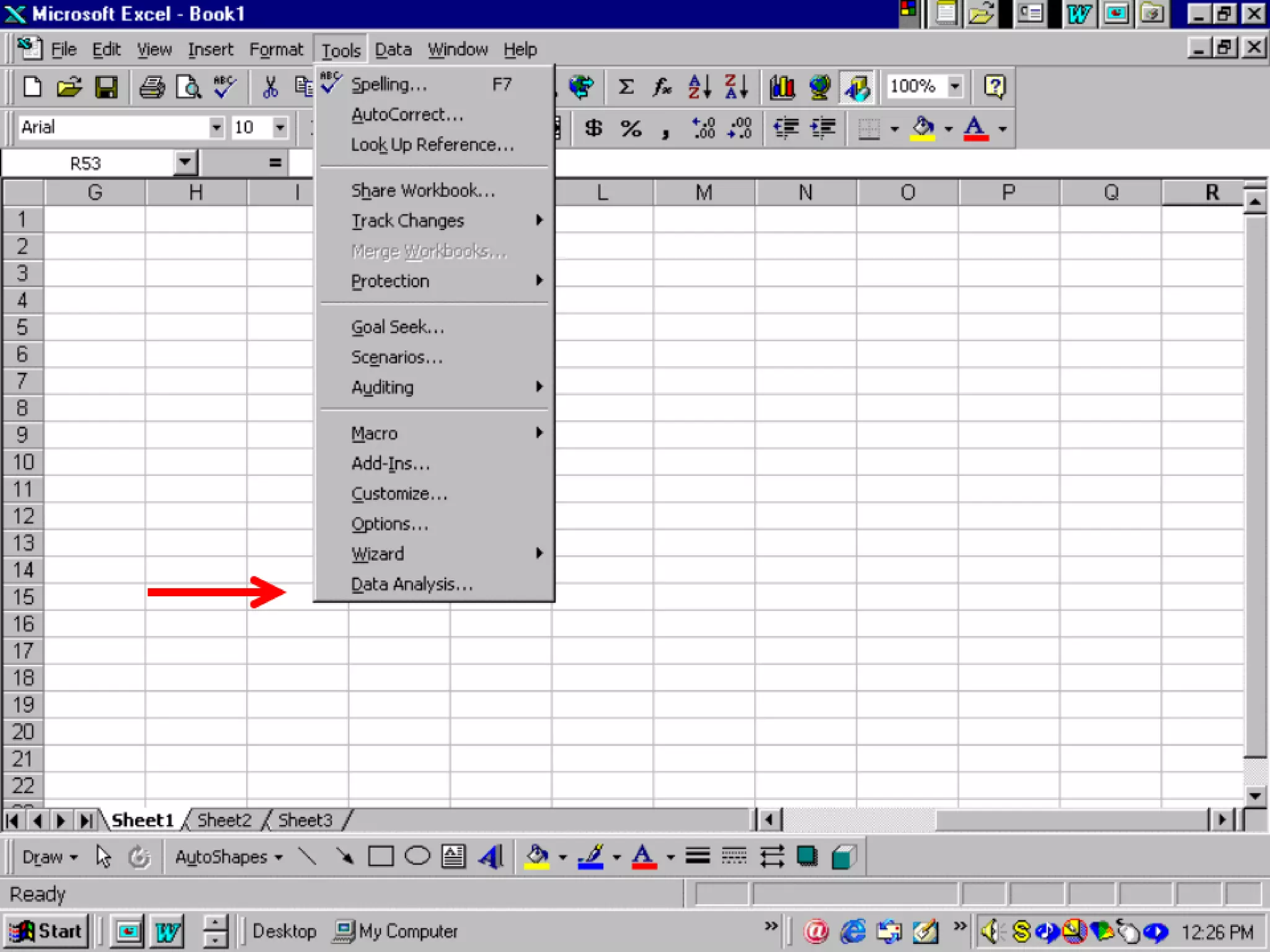
Task: Open the Chart Wizard icon
Action: point(782,87)
